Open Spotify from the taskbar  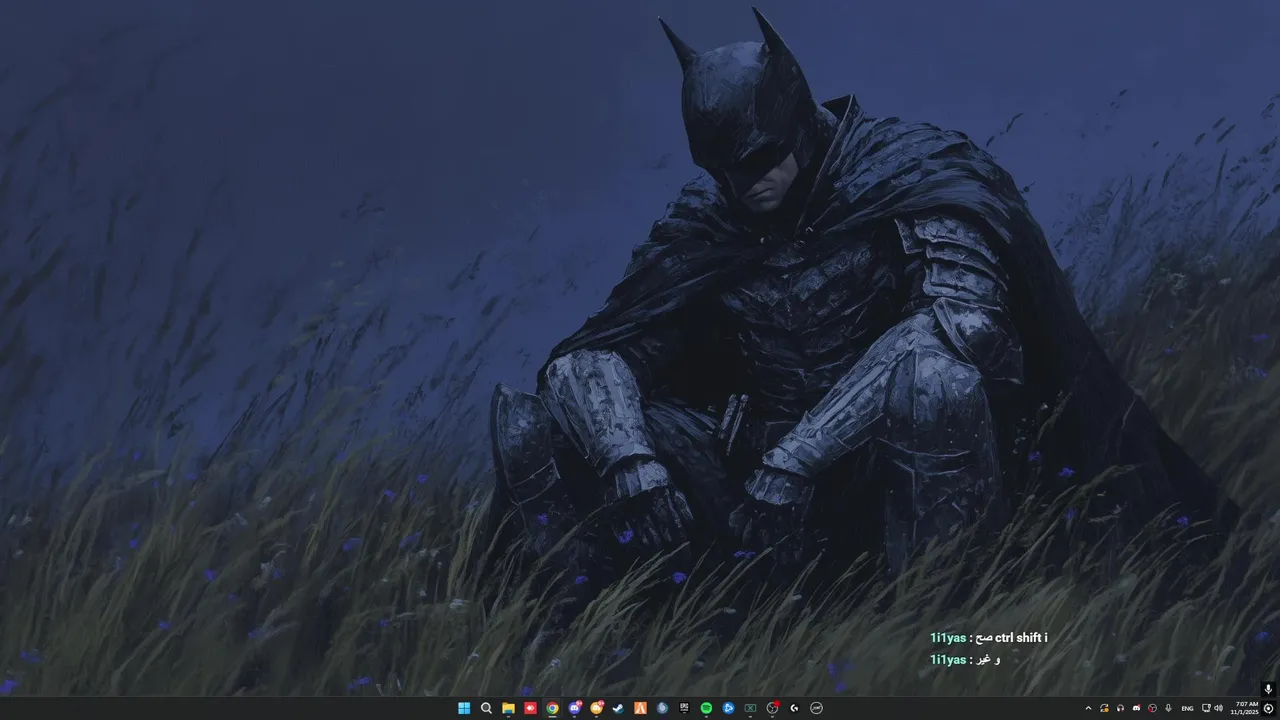(x=706, y=708)
